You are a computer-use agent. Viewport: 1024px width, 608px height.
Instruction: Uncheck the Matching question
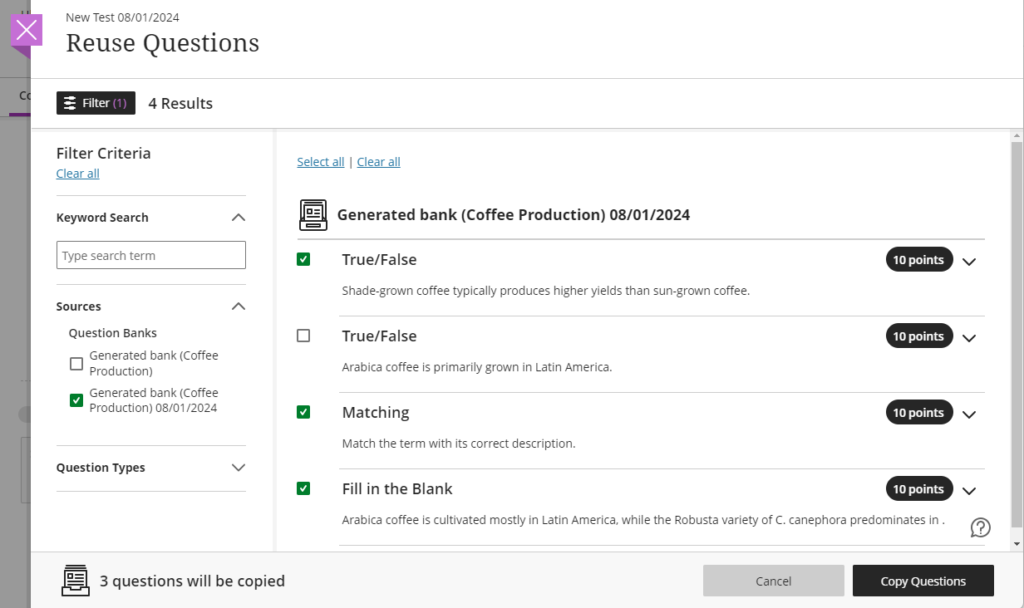click(x=303, y=412)
